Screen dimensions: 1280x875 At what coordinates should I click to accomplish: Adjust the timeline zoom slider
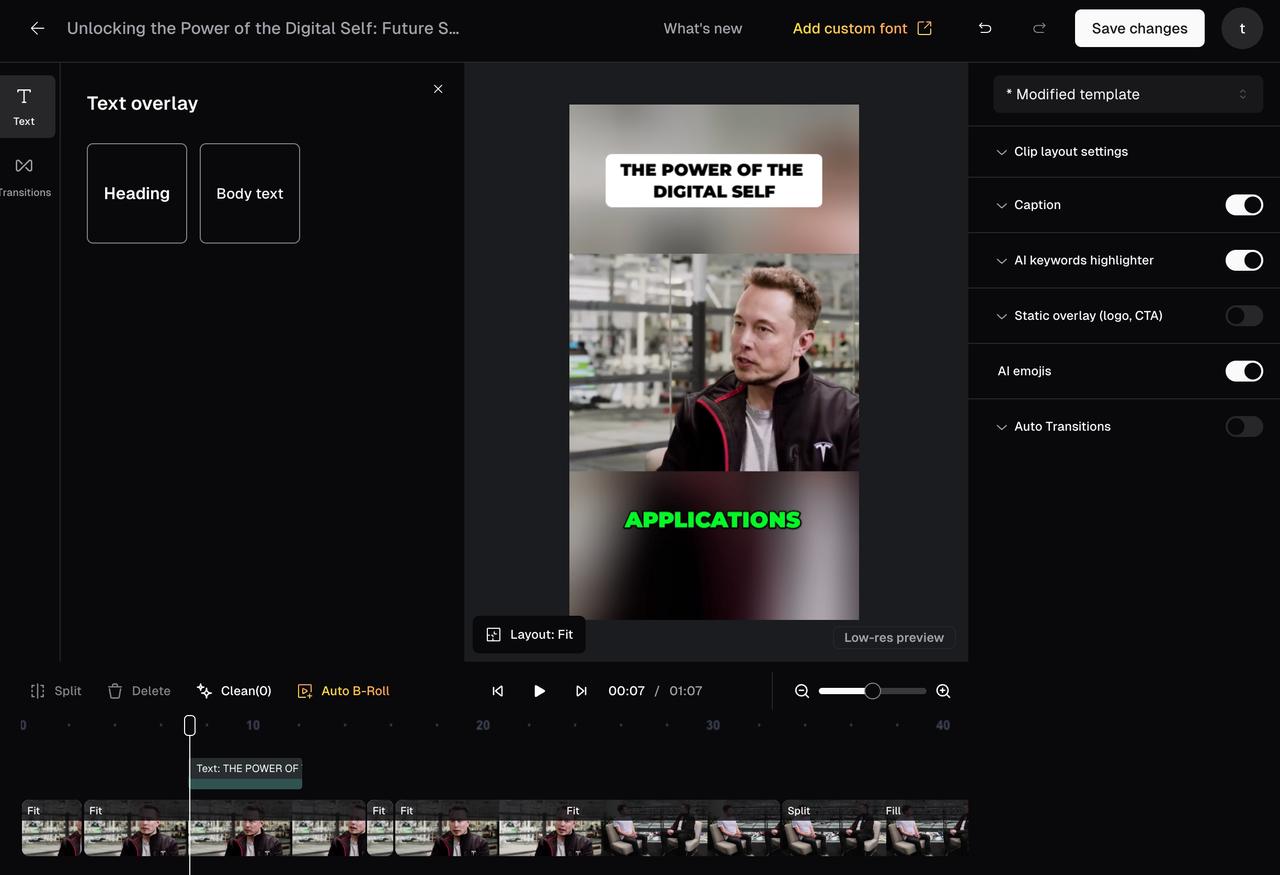(872, 691)
